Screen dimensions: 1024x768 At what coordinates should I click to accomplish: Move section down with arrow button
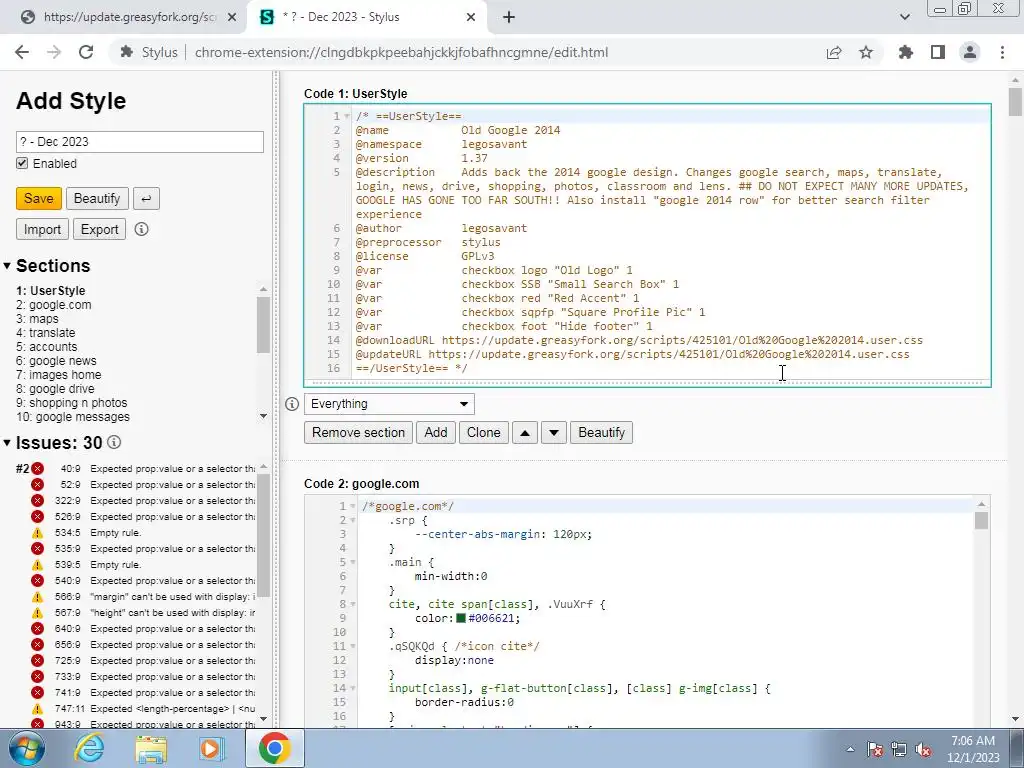(x=554, y=432)
